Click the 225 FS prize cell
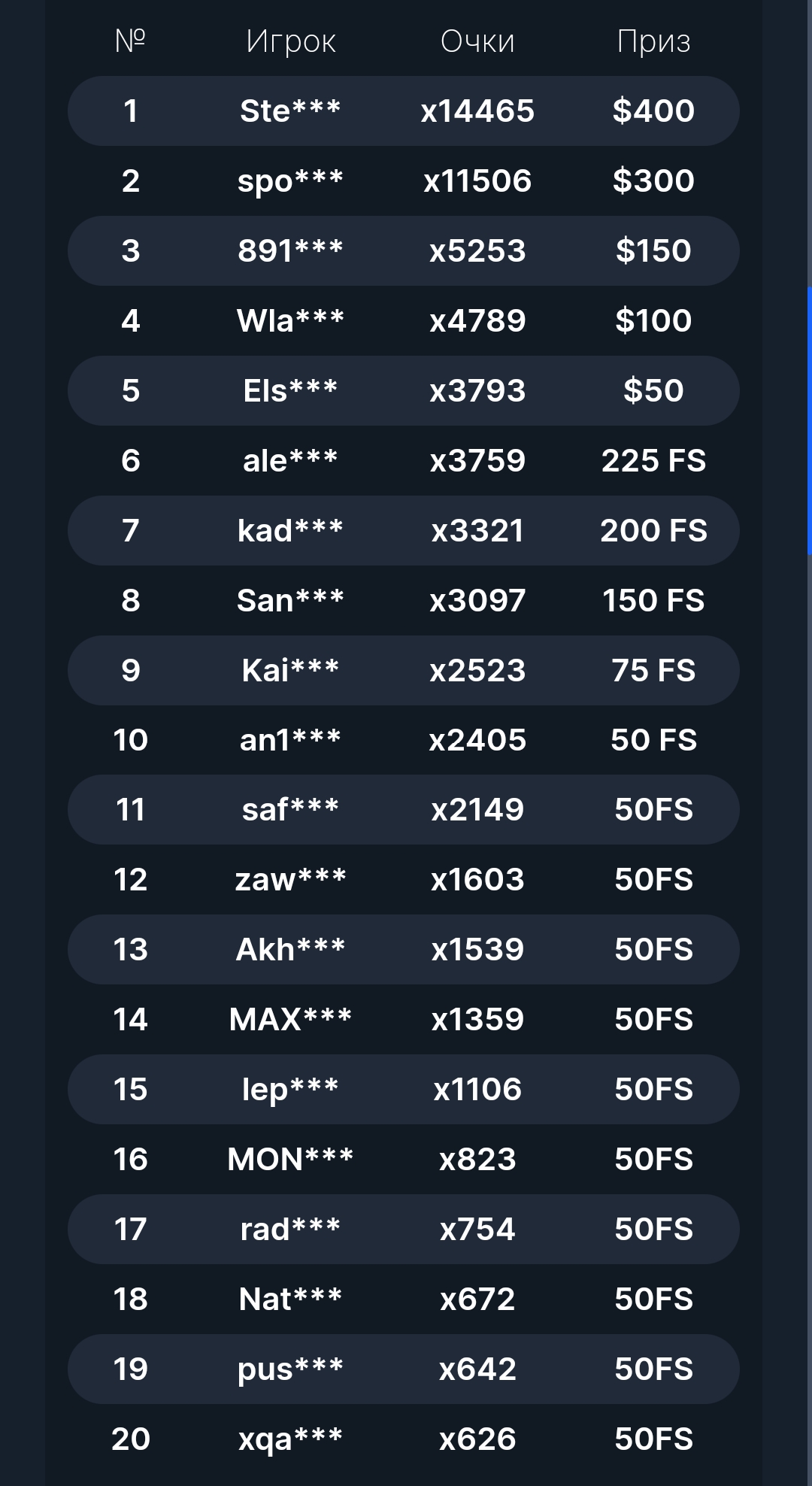The width and height of the screenshot is (812, 1486). pos(653,460)
